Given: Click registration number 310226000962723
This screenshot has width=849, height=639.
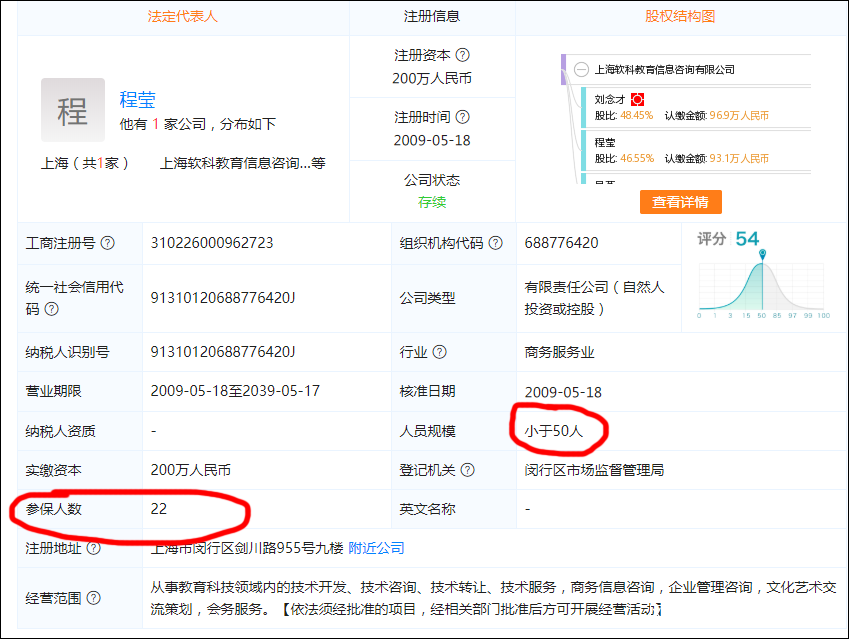Looking at the screenshot, I should [212, 243].
